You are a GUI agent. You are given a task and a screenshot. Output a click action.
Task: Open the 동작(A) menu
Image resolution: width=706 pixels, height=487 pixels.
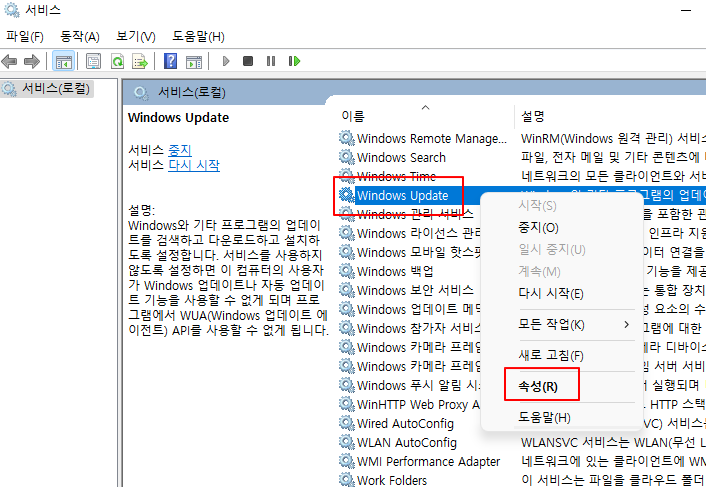tap(80, 36)
